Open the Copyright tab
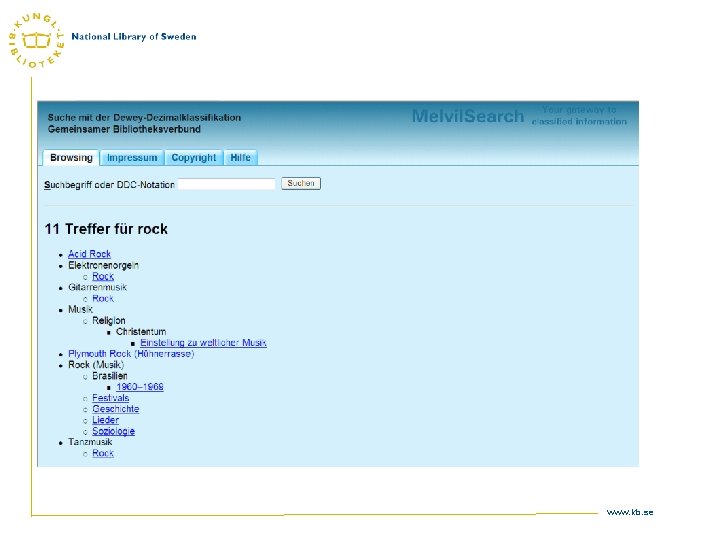This screenshot has width=720, height=540. click(x=193, y=158)
